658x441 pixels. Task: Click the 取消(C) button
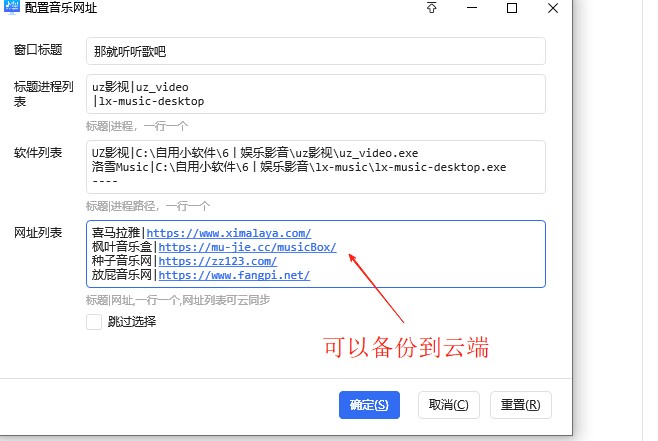(449, 405)
